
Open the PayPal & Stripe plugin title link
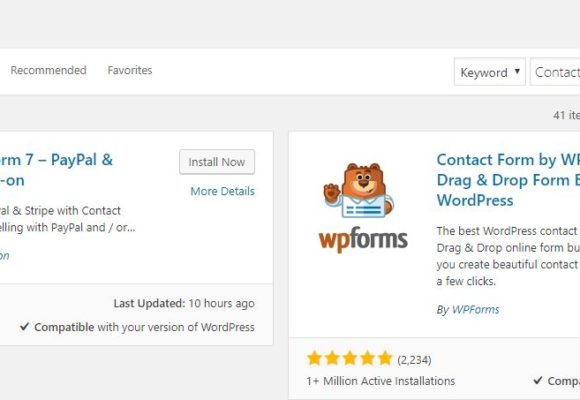click(x=56, y=170)
